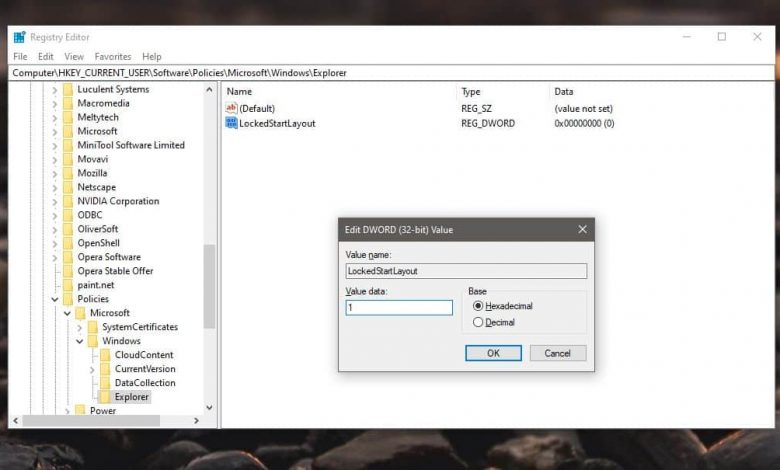
Task: Collapse the Policies key
Action: (55, 299)
